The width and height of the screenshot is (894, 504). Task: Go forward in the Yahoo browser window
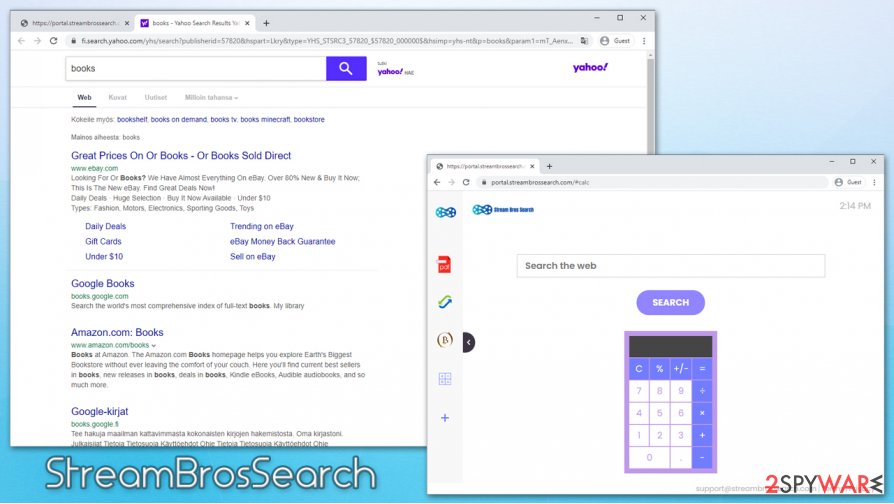[x=38, y=41]
